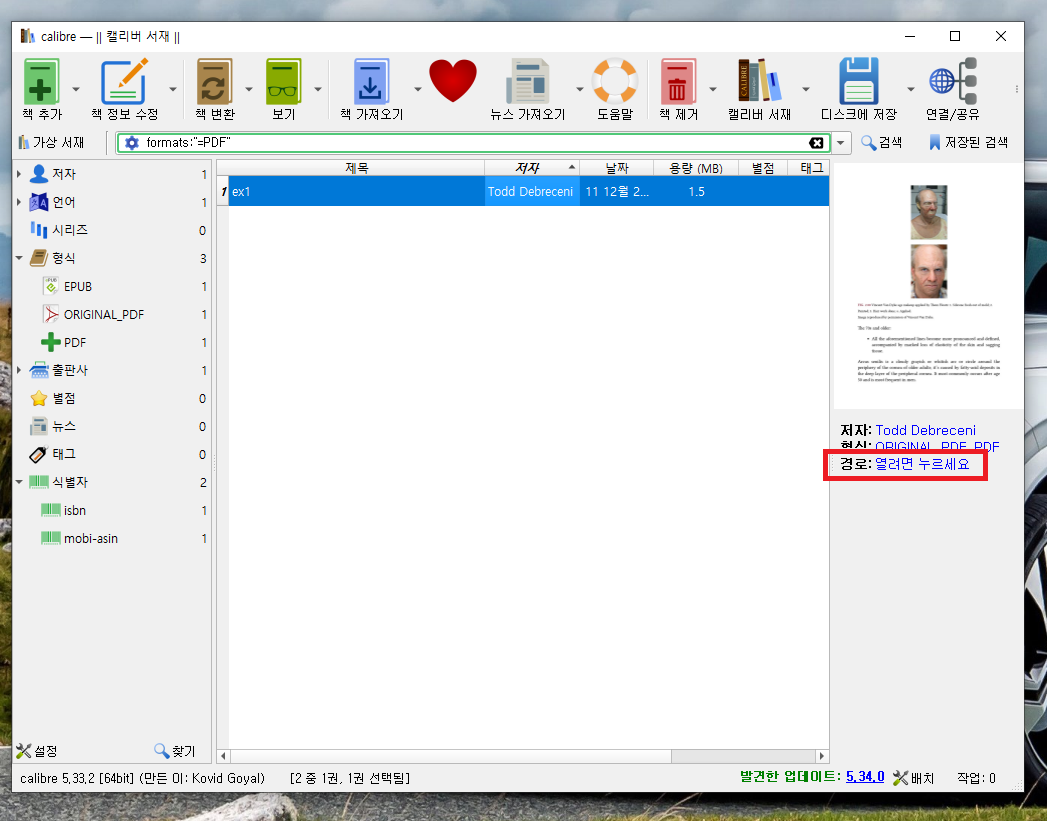Sort by the 별점 column header

click(763, 168)
